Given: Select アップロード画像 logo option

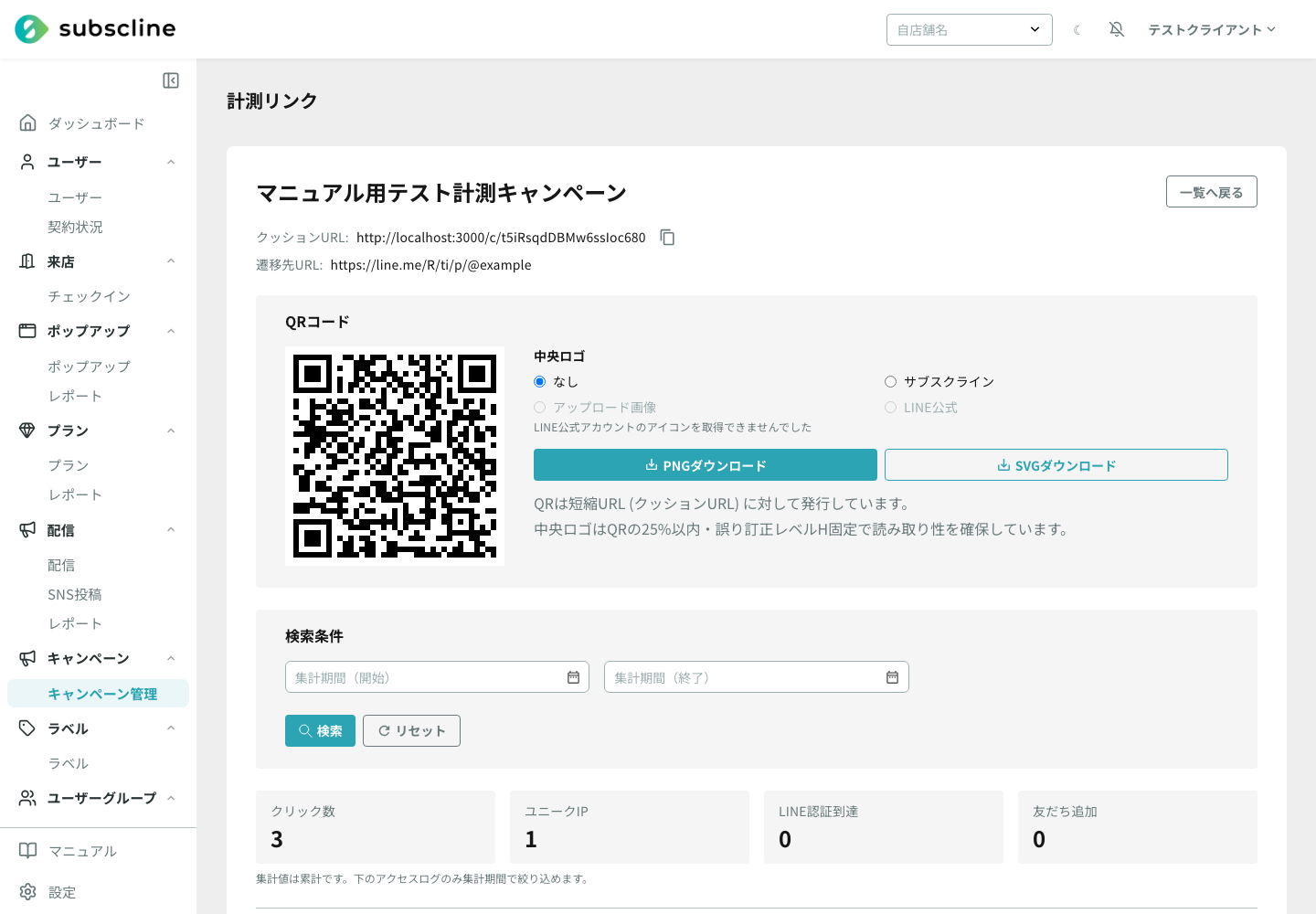Looking at the screenshot, I should [x=540, y=408].
